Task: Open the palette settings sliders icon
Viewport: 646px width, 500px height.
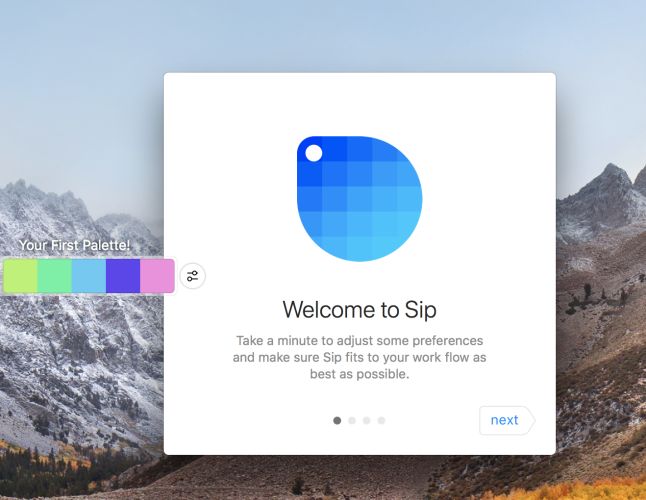Action: 192,276
